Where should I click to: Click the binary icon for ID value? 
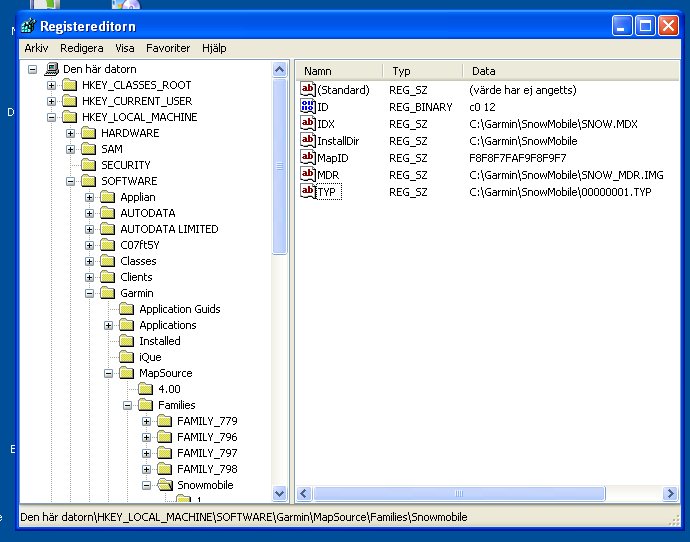click(x=308, y=106)
